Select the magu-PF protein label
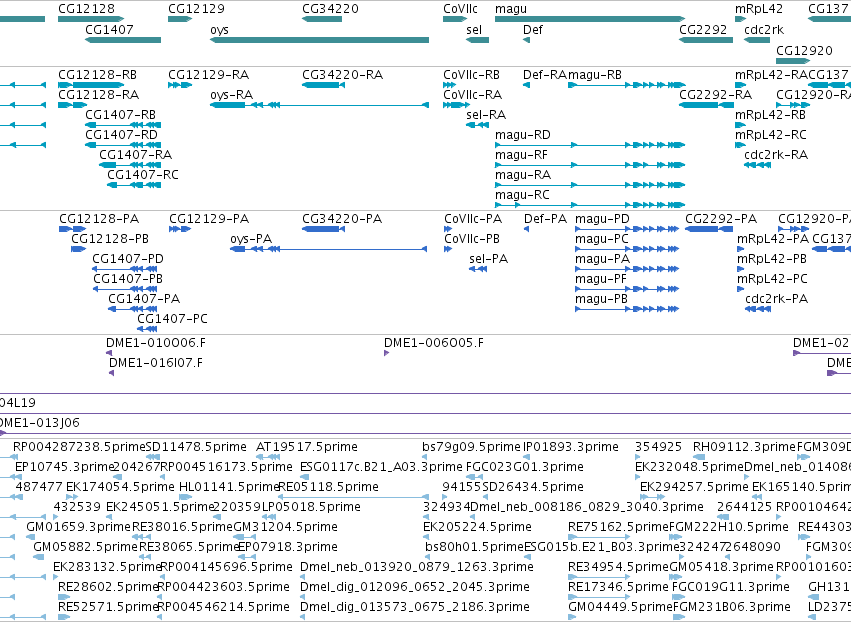 [x=601, y=280]
